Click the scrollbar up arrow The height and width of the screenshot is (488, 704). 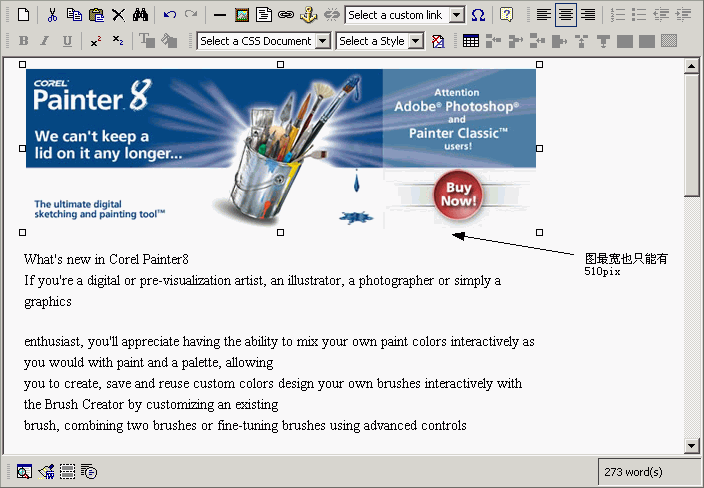pos(691,67)
